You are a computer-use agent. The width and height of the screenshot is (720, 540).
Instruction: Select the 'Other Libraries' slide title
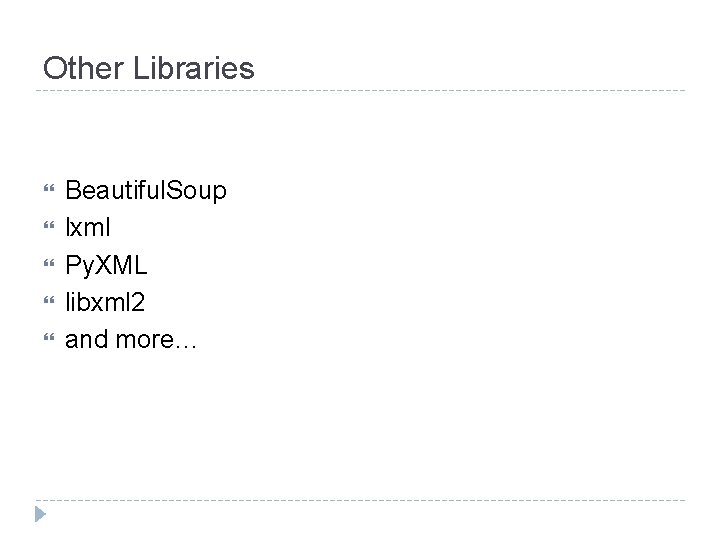click(x=149, y=69)
